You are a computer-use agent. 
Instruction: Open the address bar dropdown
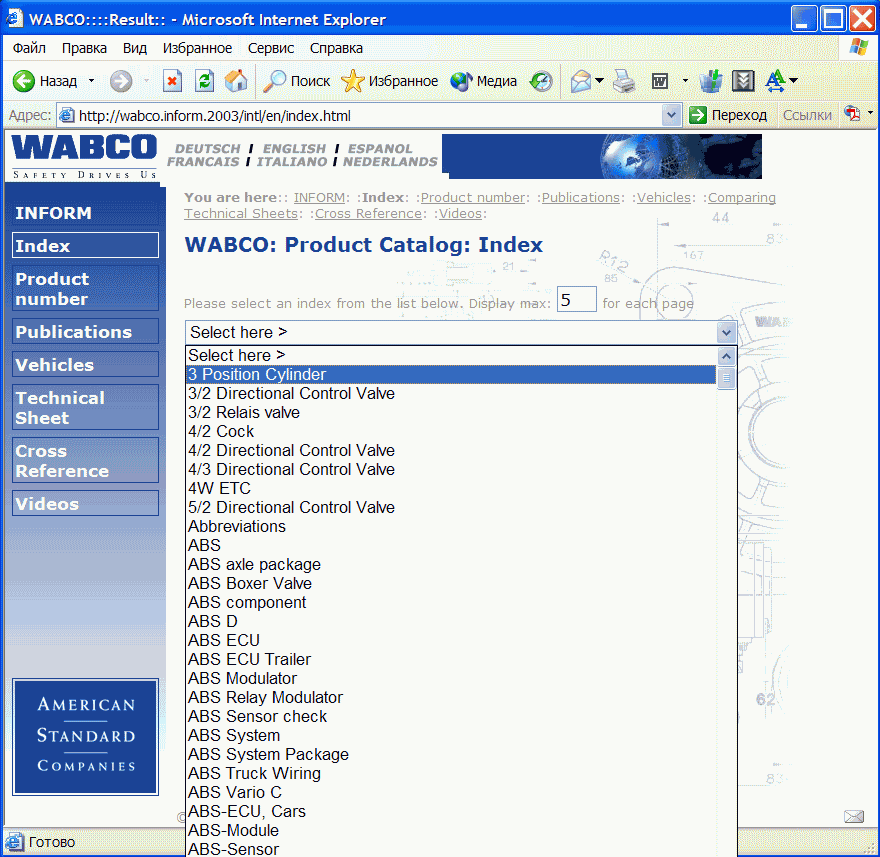(671, 115)
